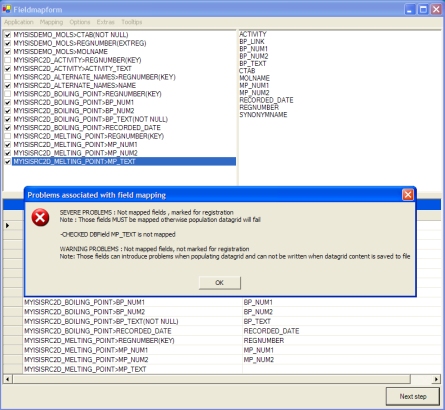Minimize the Fieldmapform window
Viewport: 445px width, 410px height.
click(410, 9)
